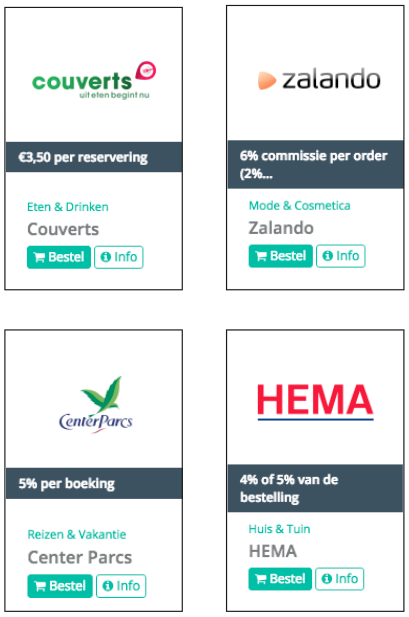
Task: Click the 6% commissie per order banner
Action: (316, 164)
